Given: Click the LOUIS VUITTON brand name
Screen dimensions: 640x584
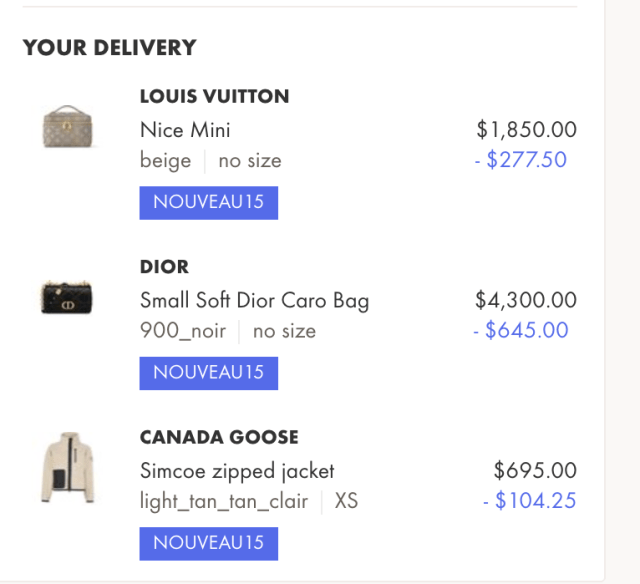Looking at the screenshot, I should 214,97.
